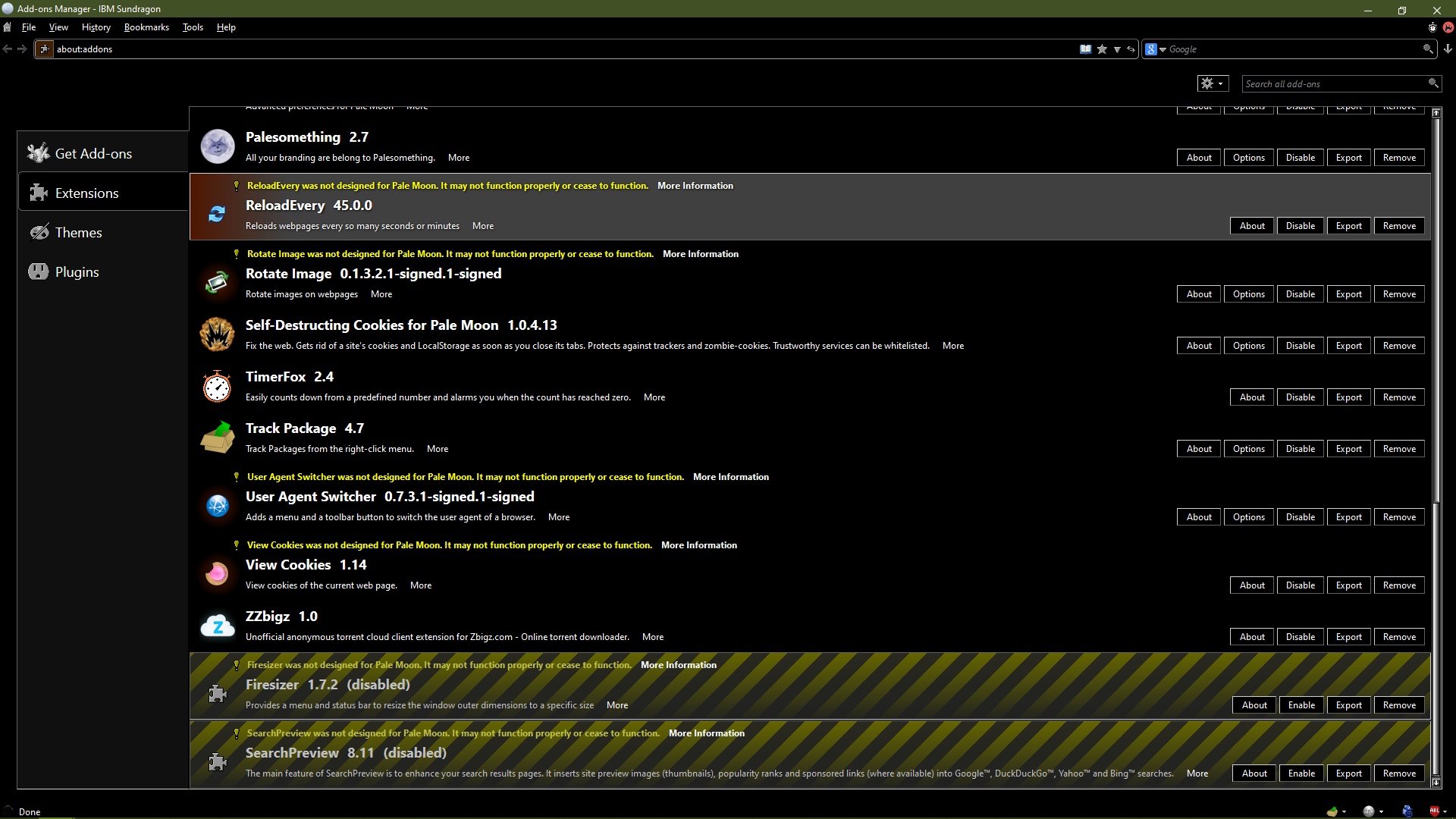Open the Google search engine selector
The height and width of the screenshot is (819, 1456).
pyautogui.click(x=1156, y=49)
